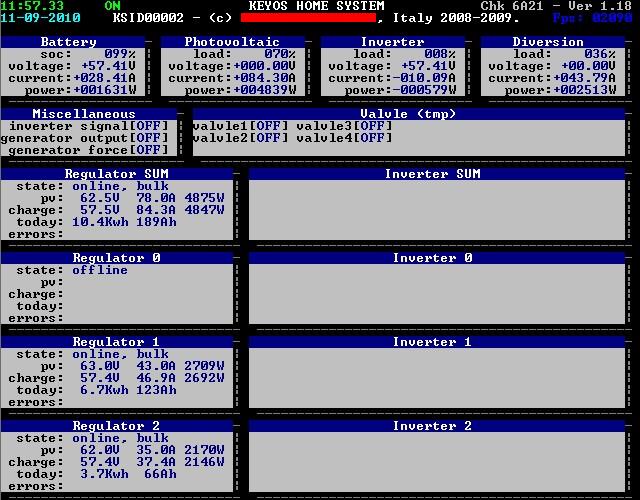Select Photovoltaic power +004839W
640x500 pixels.
(264, 90)
